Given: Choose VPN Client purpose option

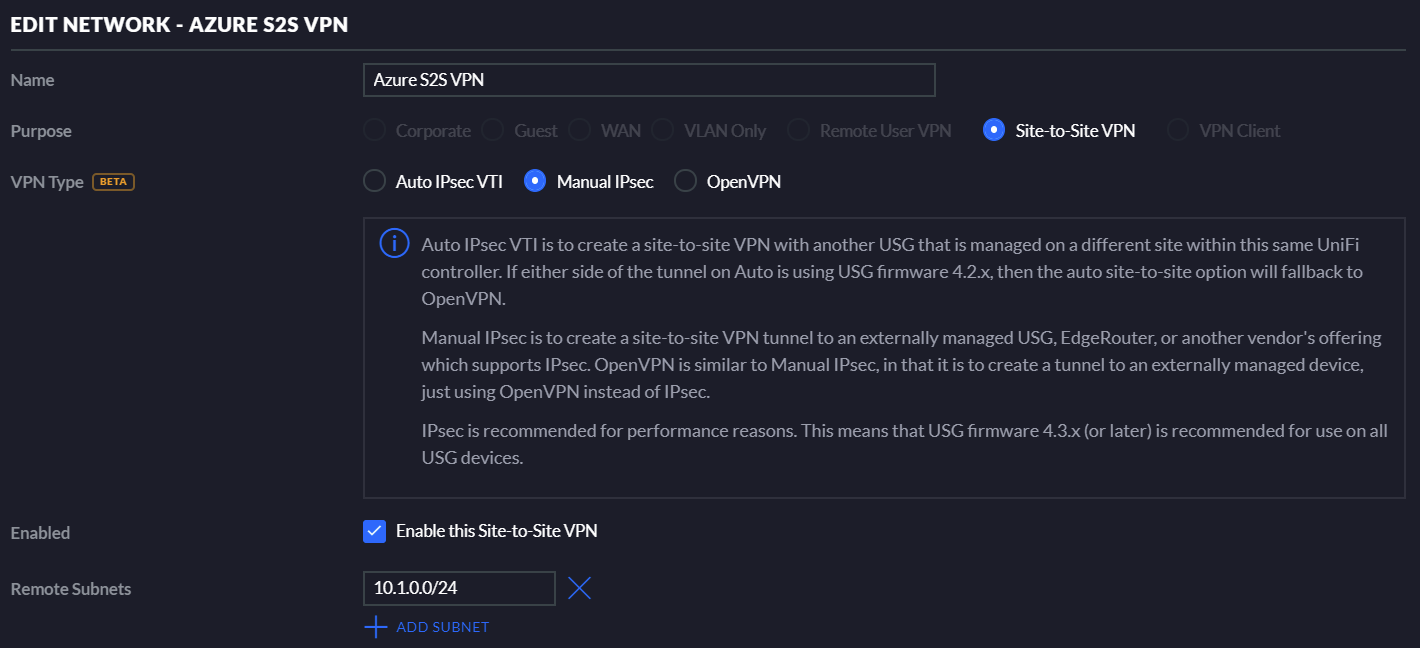Looking at the screenshot, I should [x=1178, y=130].
